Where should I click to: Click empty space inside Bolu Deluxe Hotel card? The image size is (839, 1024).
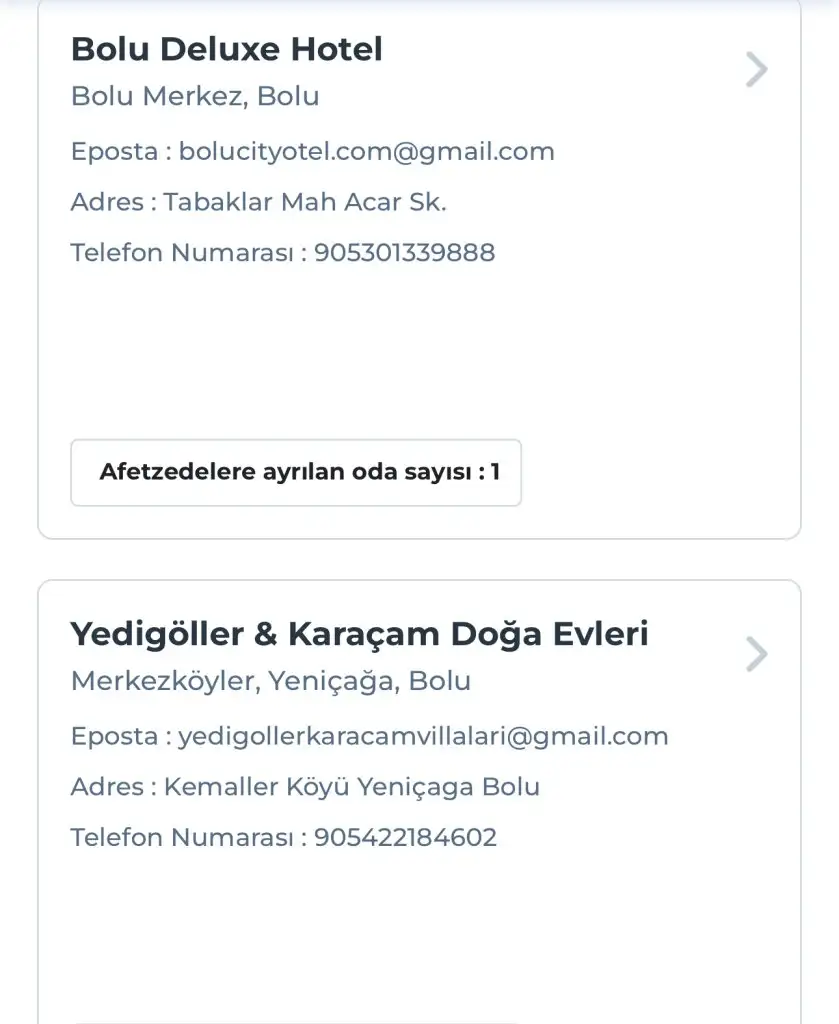pos(420,350)
